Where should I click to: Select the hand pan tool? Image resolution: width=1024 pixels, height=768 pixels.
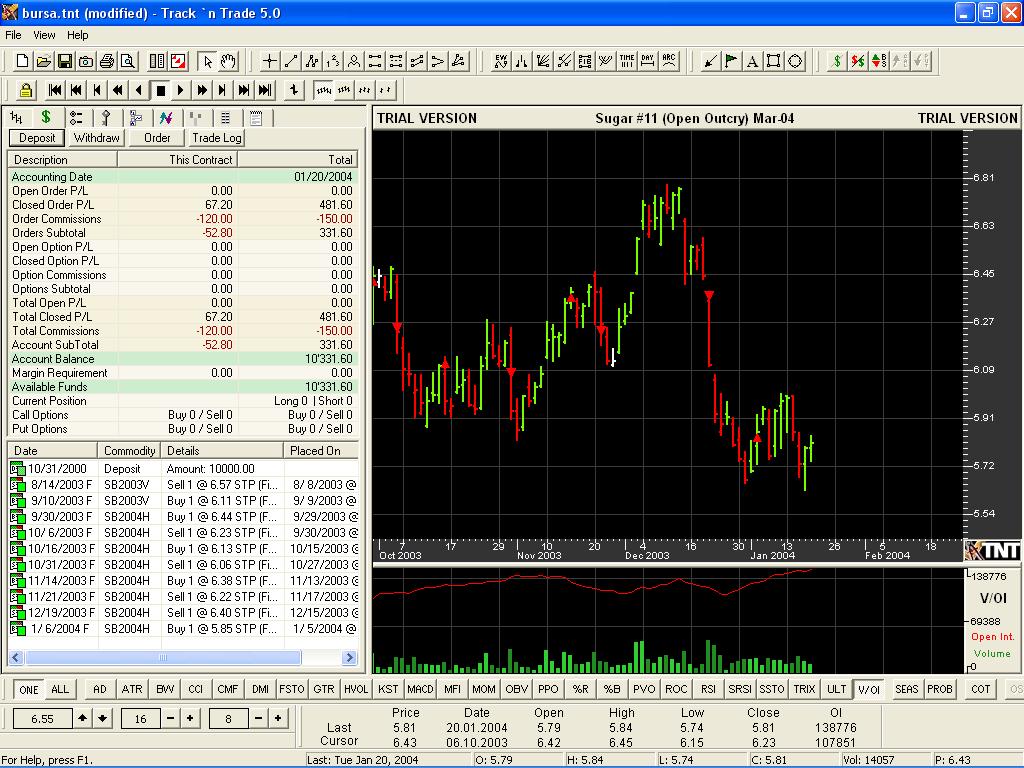coord(227,61)
